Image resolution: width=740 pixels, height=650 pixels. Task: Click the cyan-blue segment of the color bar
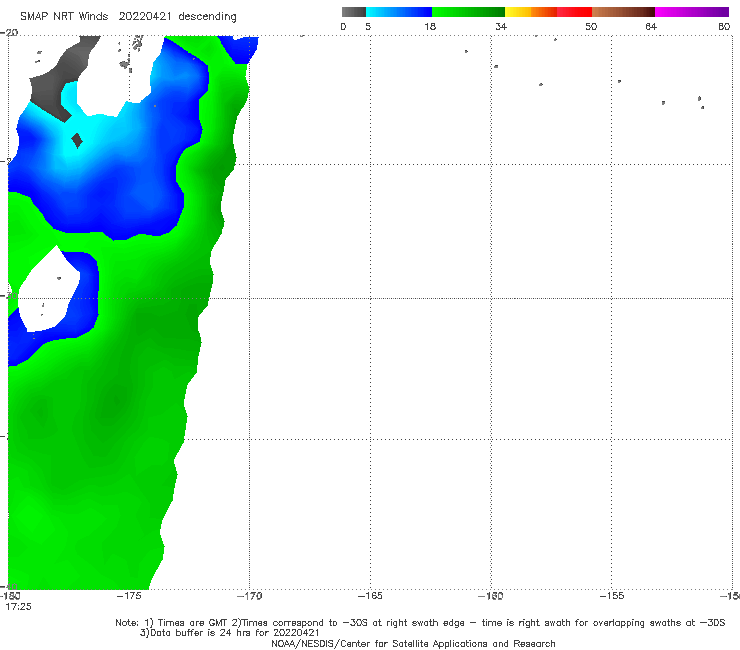click(x=399, y=12)
